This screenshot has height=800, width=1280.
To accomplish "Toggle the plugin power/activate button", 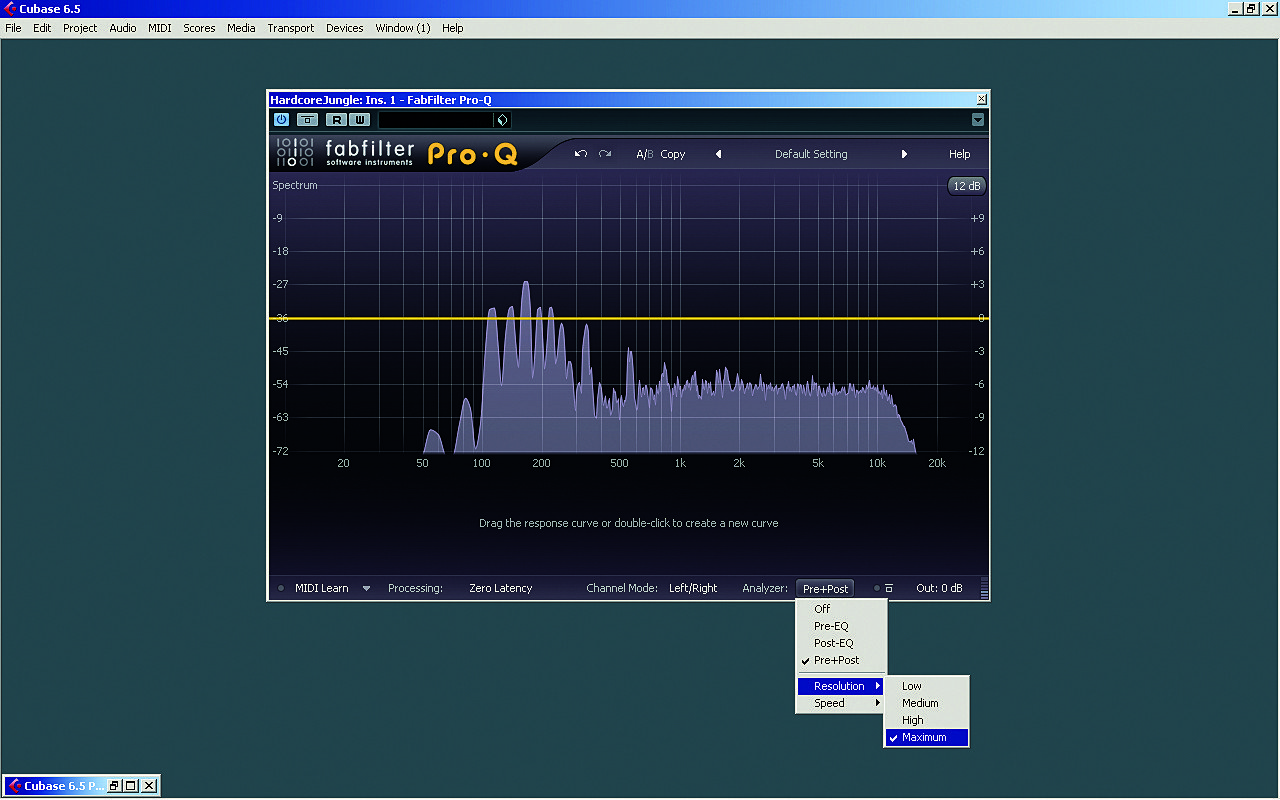I will click(x=281, y=120).
